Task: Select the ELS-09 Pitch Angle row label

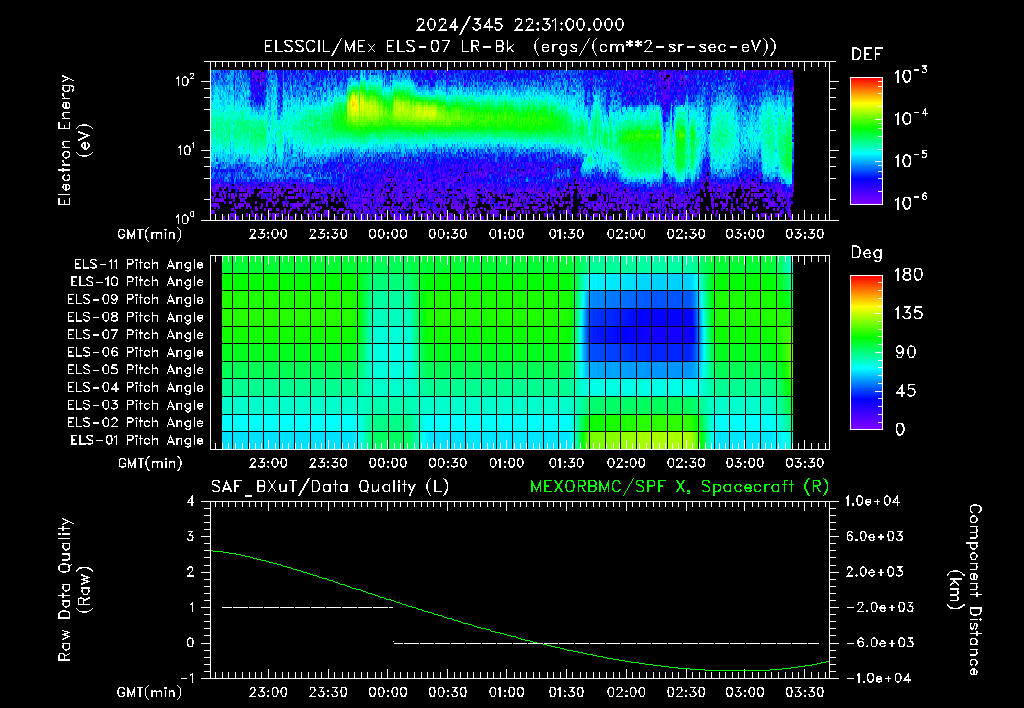Action: coord(136,300)
